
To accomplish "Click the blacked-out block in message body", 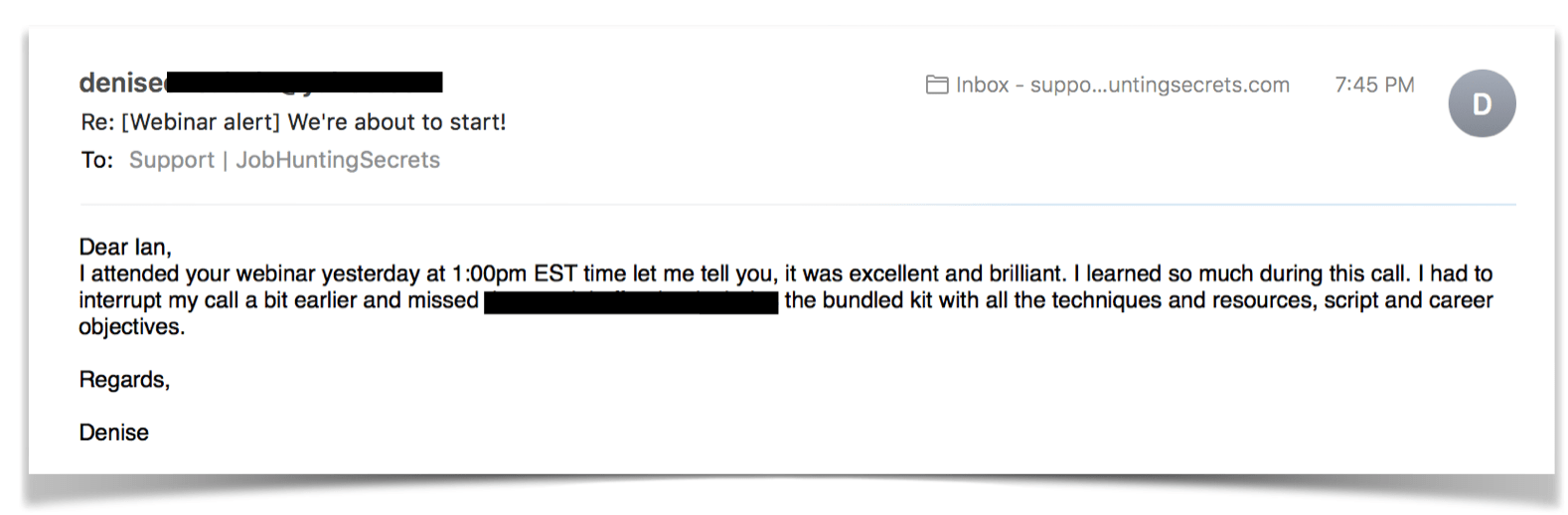I will click(x=631, y=302).
